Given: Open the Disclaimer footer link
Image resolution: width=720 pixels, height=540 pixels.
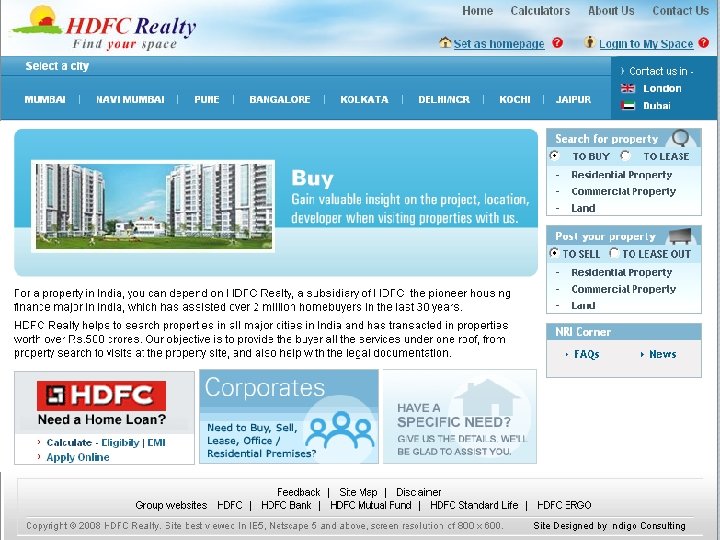Looking at the screenshot, I should 418,492.
